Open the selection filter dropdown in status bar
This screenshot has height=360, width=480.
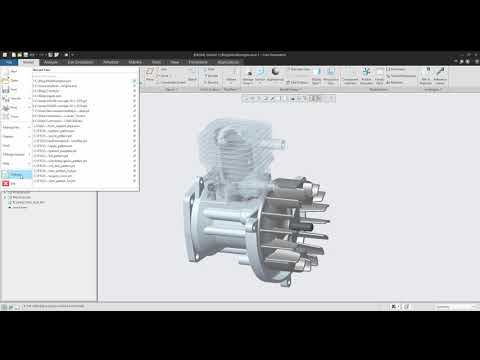click(x=457, y=307)
